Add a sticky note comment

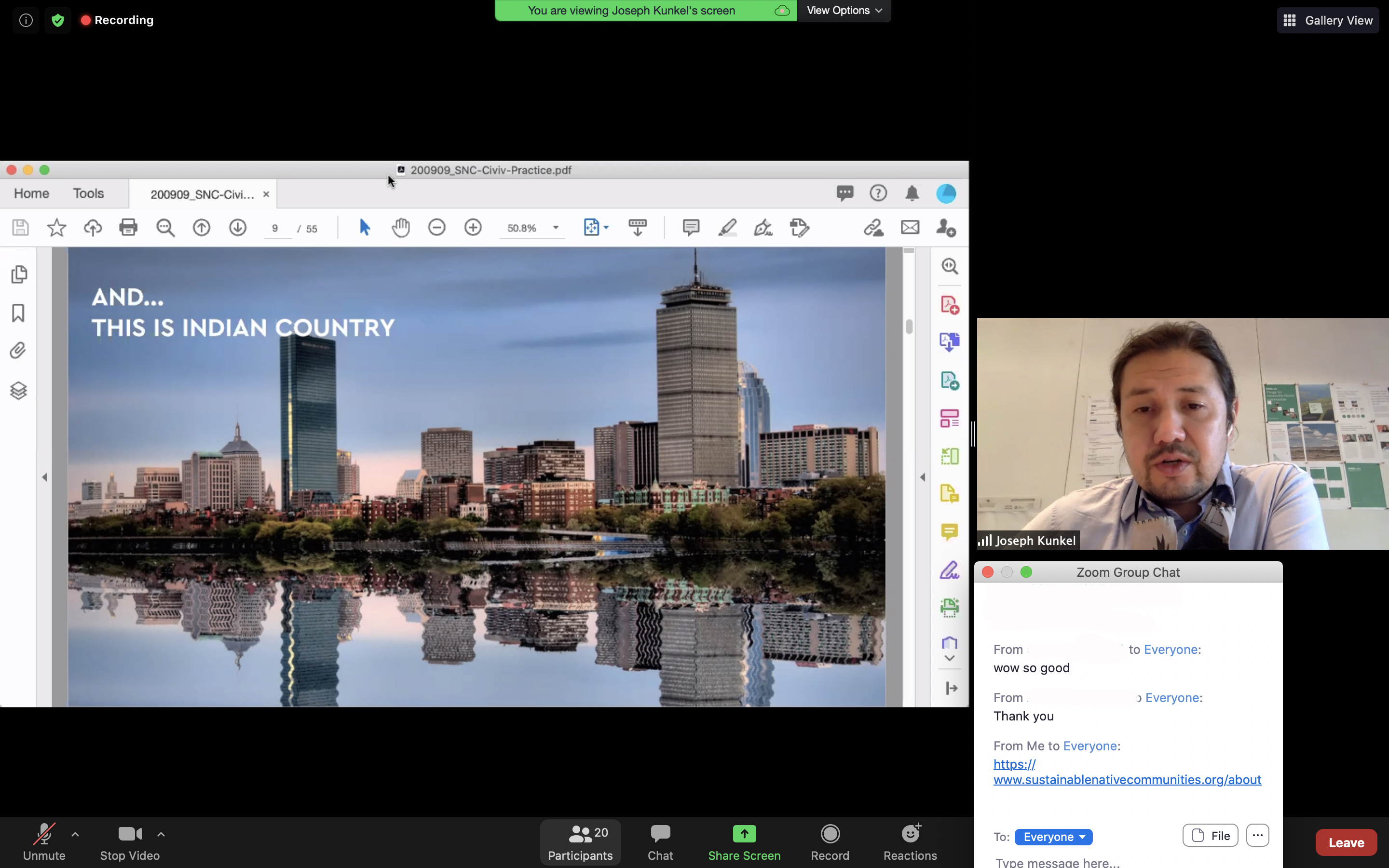pyautogui.click(x=691, y=228)
